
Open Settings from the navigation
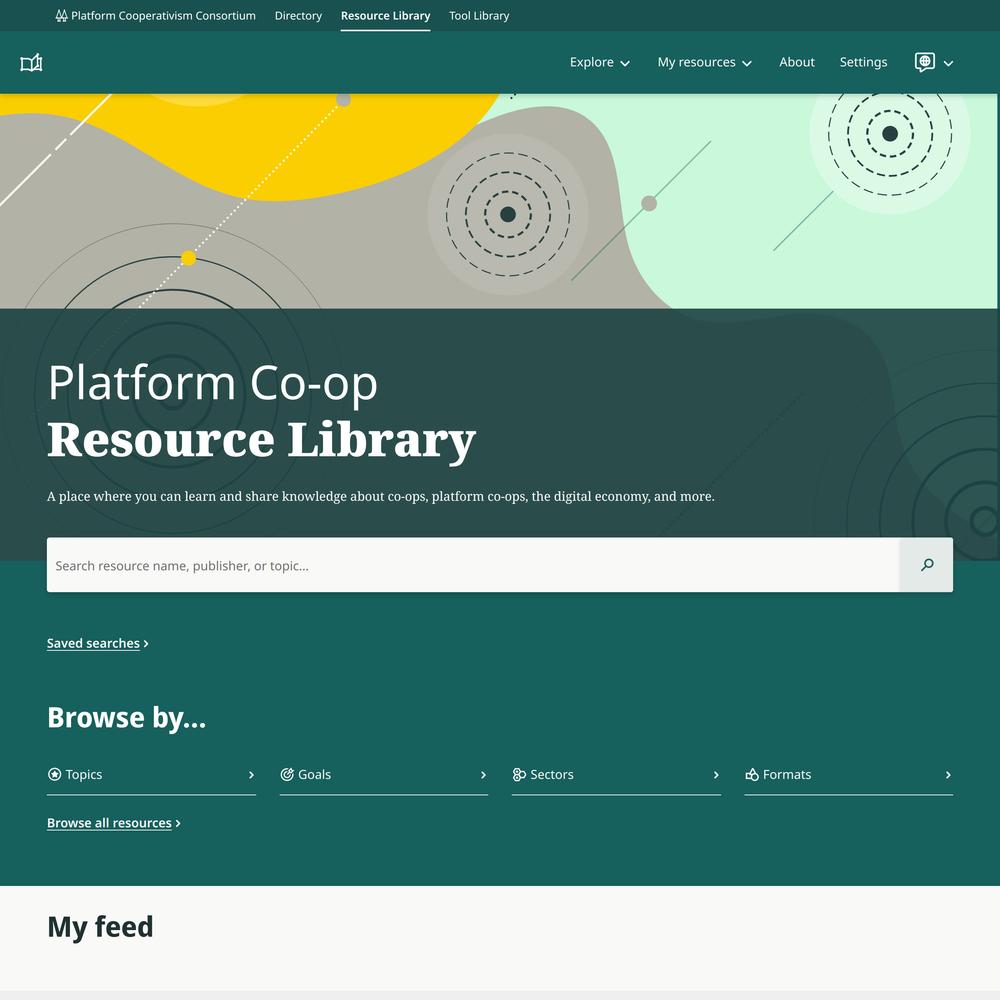pyautogui.click(x=863, y=62)
